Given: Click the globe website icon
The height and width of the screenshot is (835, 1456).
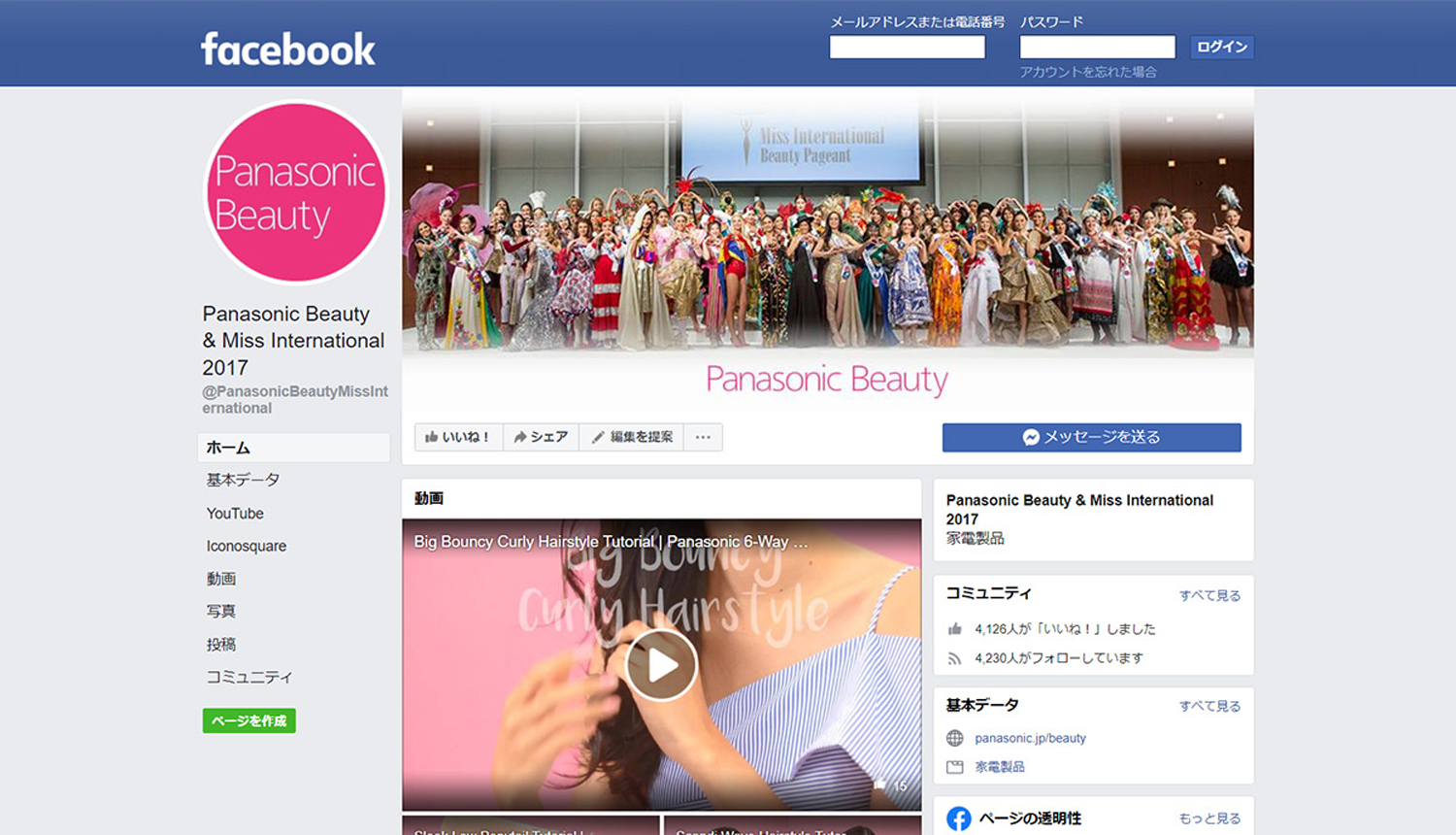Looking at the screenshot, I should click(x=955, y=738).
